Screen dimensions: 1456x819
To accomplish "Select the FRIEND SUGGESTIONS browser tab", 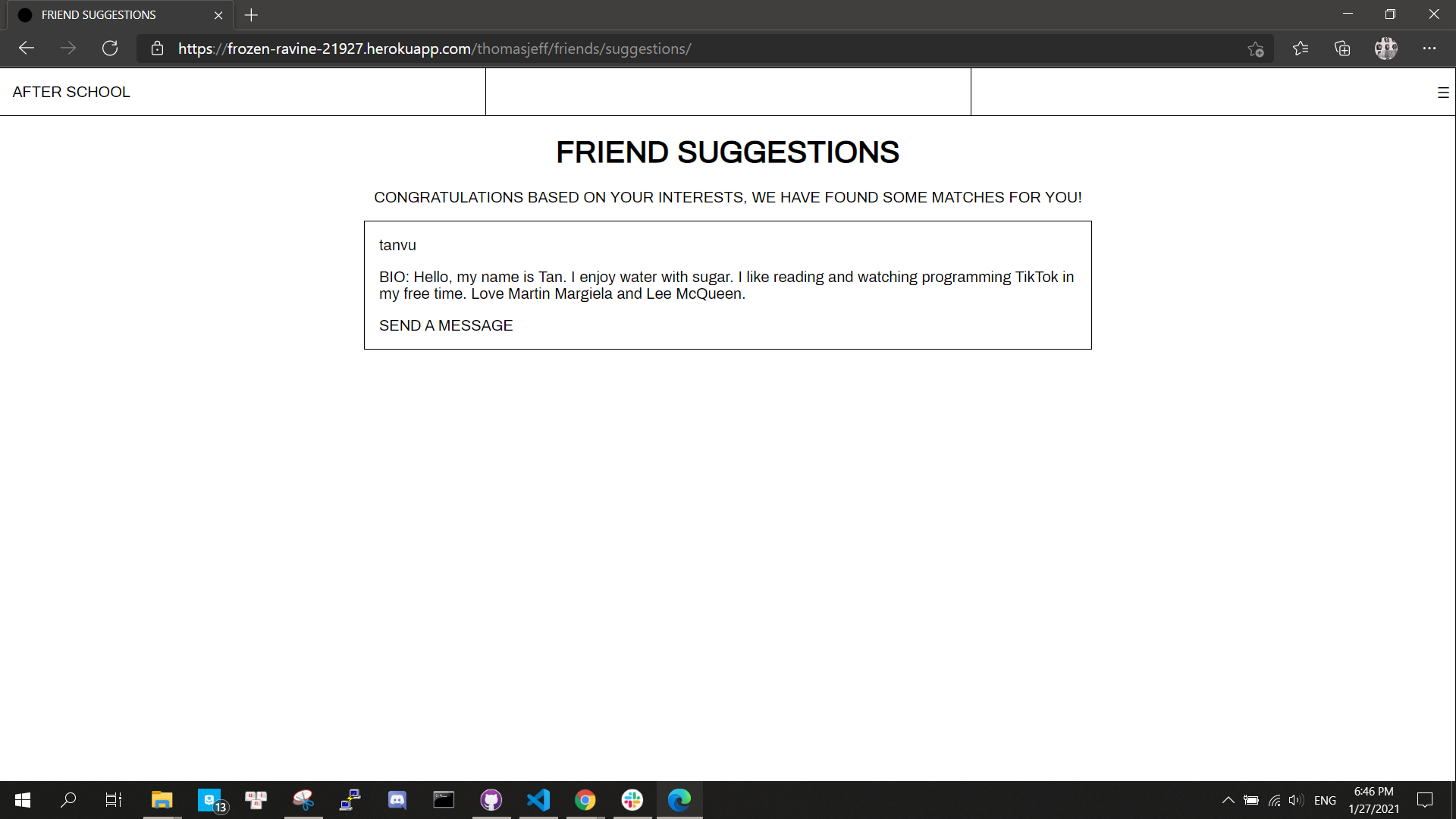I will tap(99, 15).
